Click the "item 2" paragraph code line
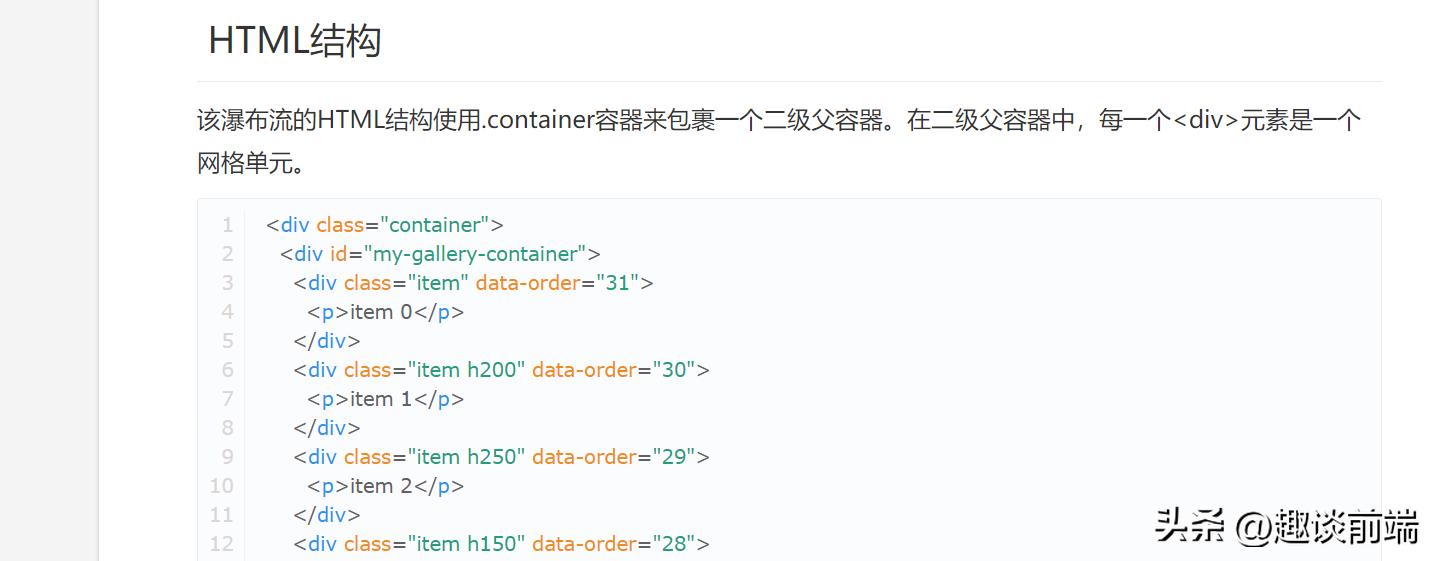Viewport: 1436px width, 561px height. point(385,486)
